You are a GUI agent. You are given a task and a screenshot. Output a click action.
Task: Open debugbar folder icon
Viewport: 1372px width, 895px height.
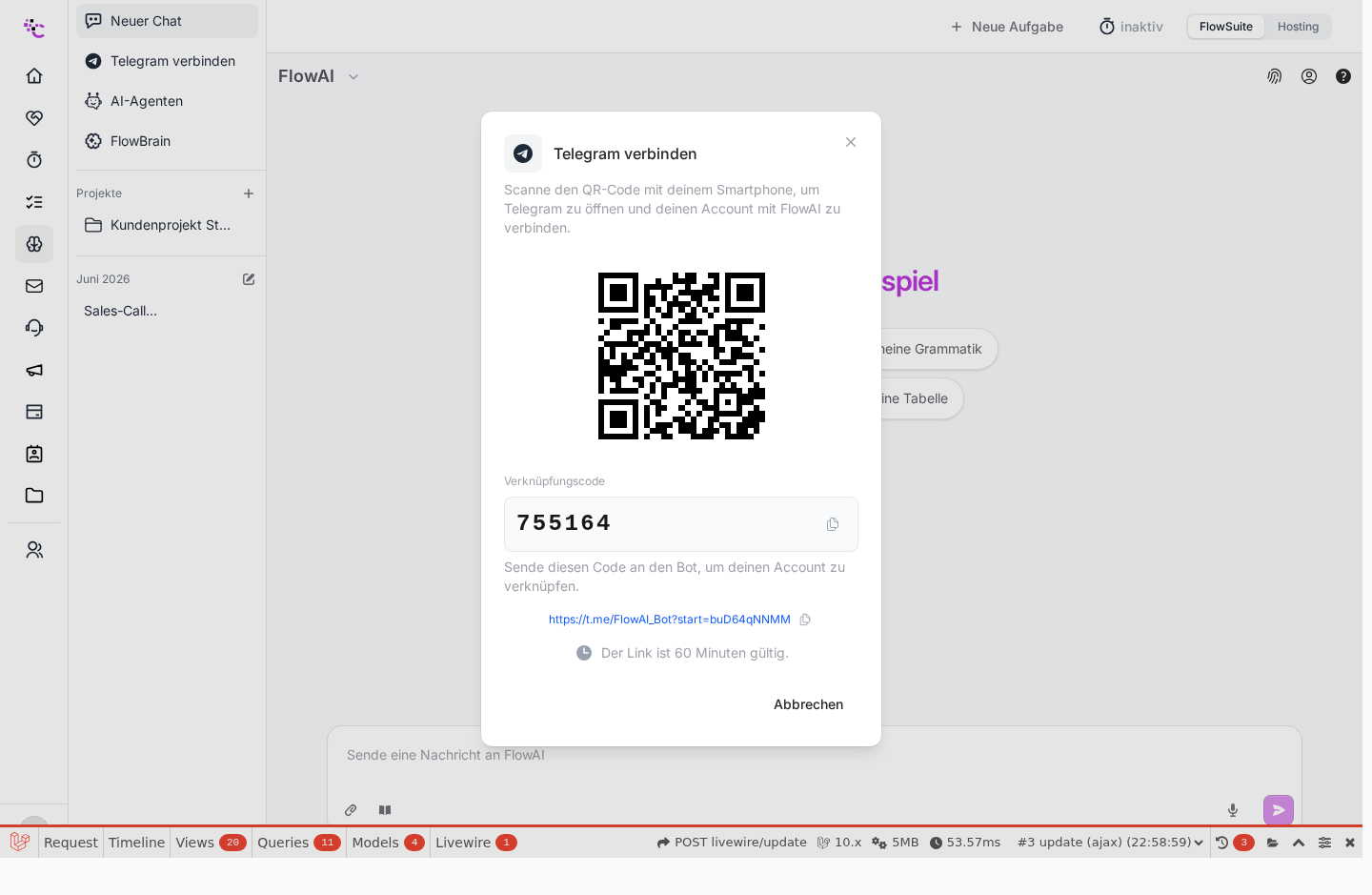click(1273, 843)
